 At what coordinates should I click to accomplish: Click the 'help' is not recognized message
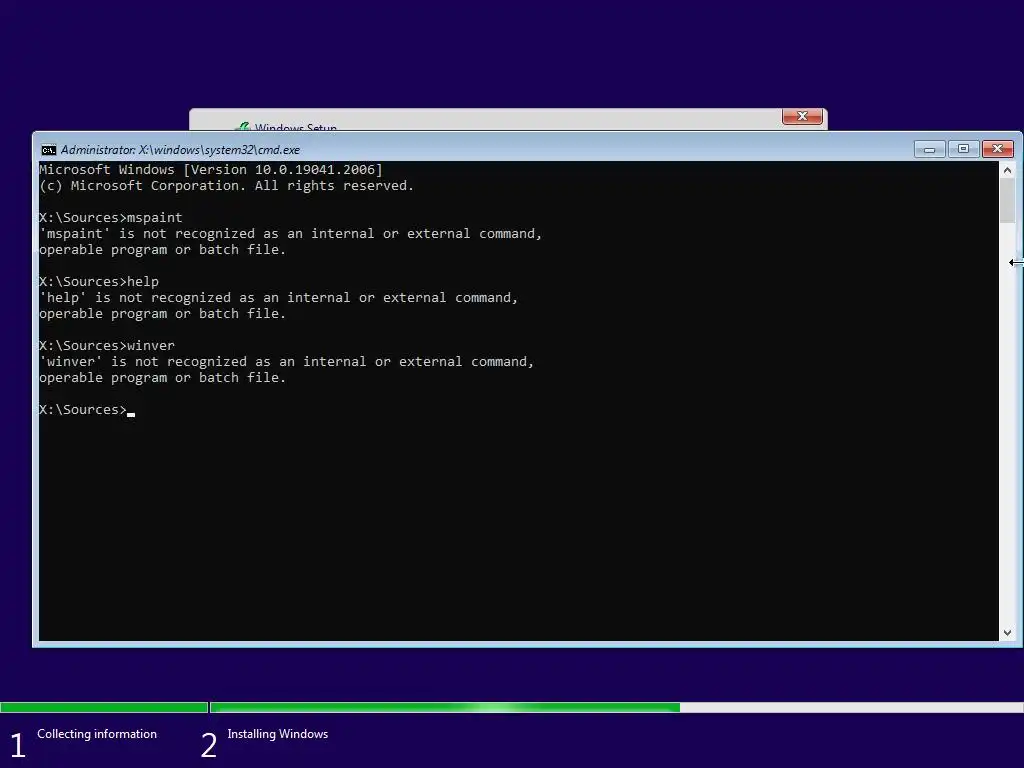[x=279, y=306]
